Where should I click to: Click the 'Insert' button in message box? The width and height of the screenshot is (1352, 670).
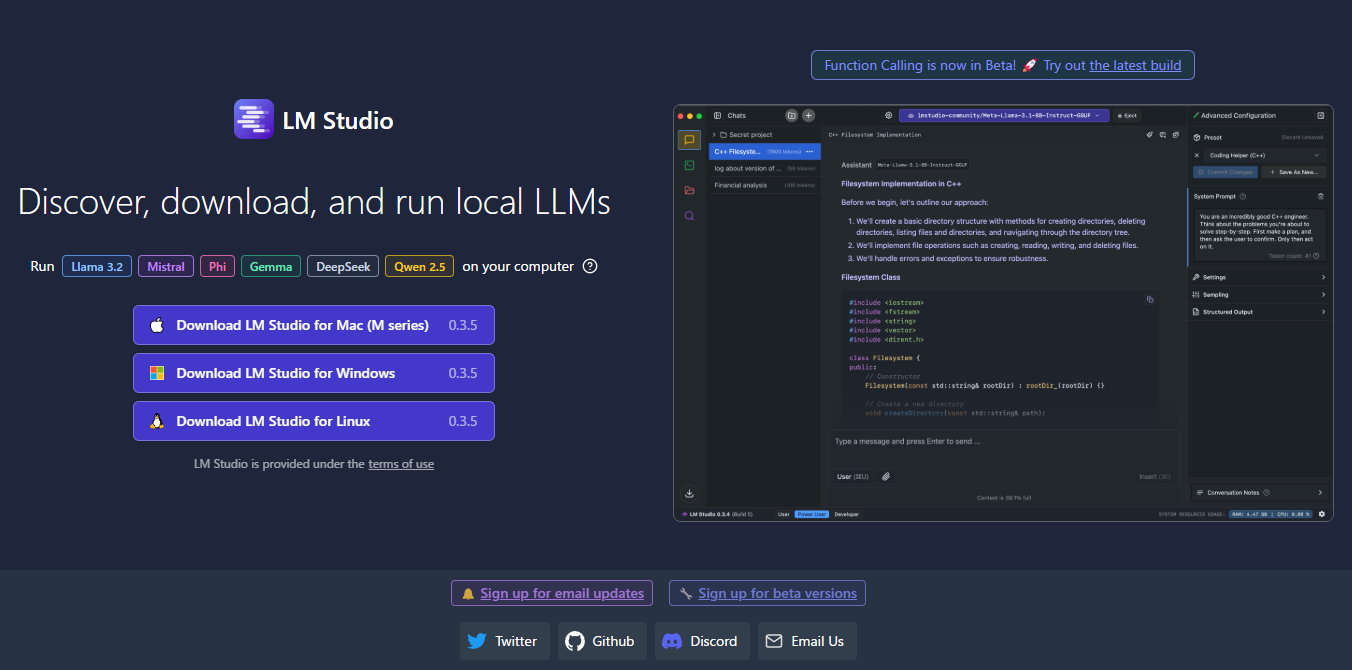point(1155,476)
